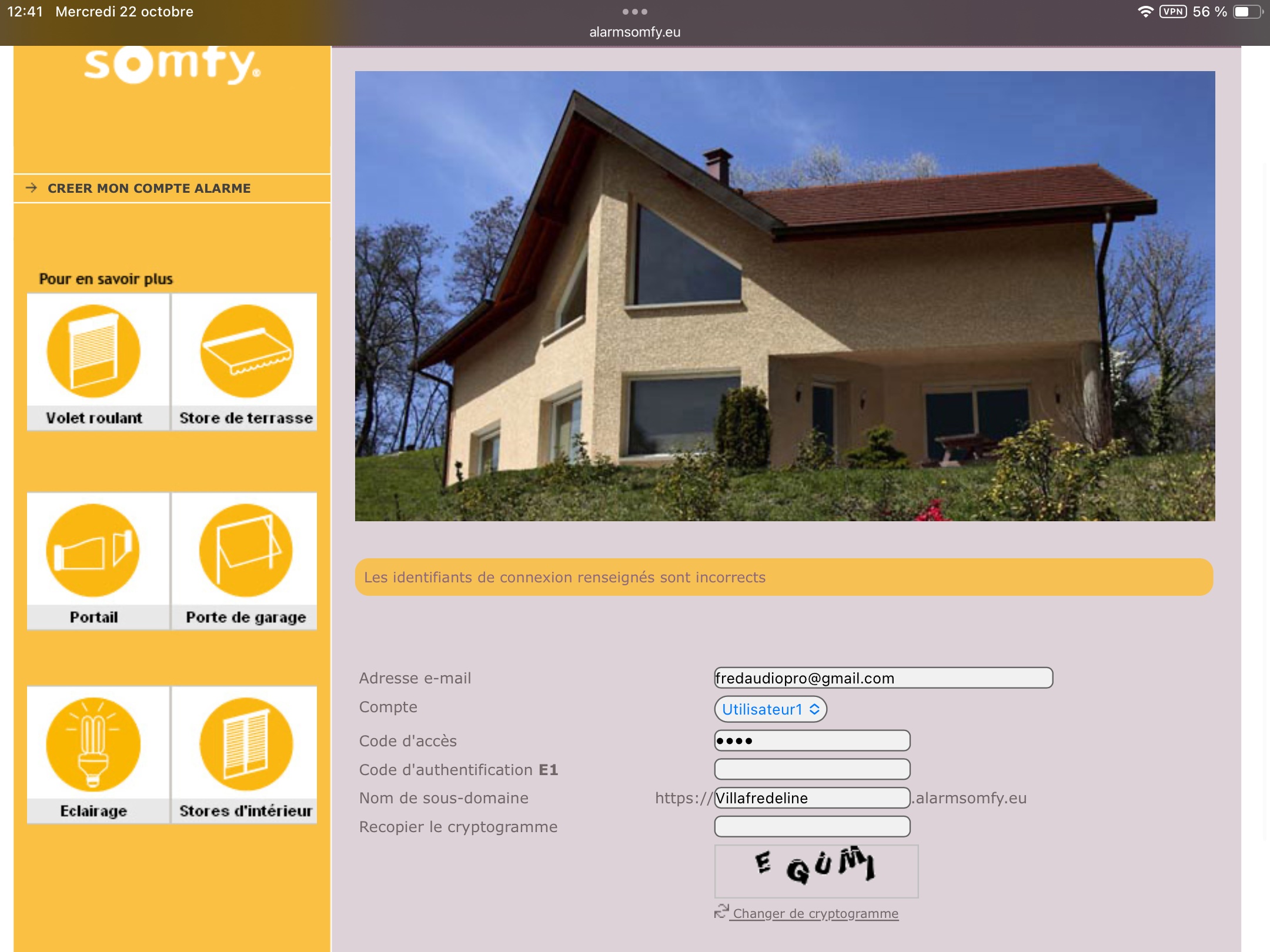This screenshot has width=1270, height=952.
Task: Click the house photo
Action: [785, 296]
